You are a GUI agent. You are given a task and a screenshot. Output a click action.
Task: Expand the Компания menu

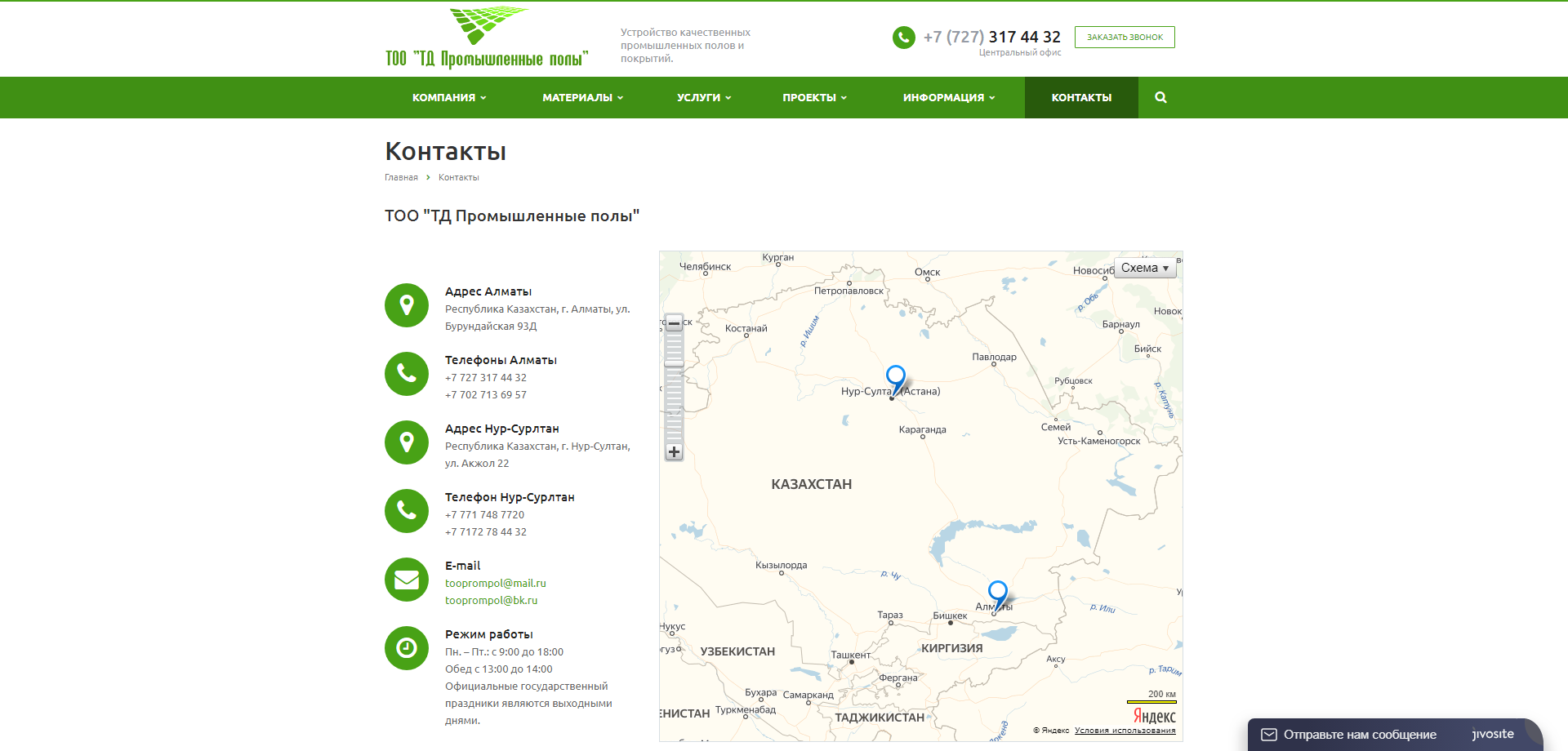pos(449,97)
